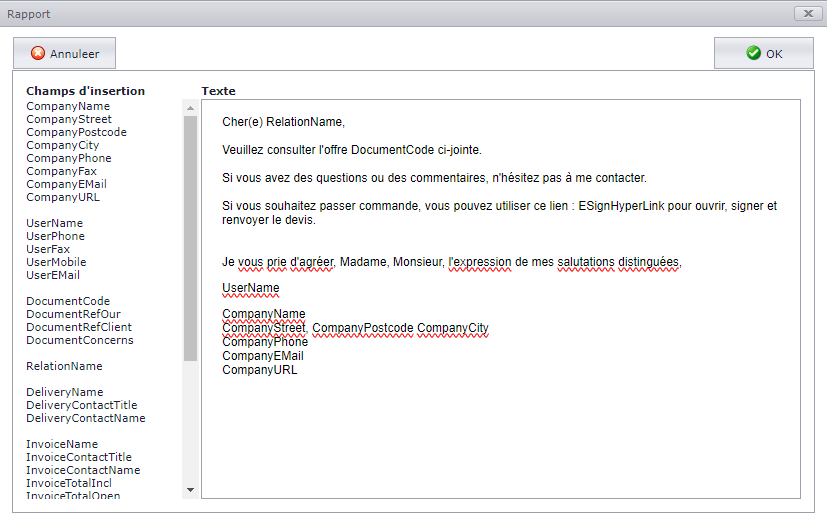Click the red Annuleer cancel icon
This screenshot has height=523, width=827.
click(38, 53)
